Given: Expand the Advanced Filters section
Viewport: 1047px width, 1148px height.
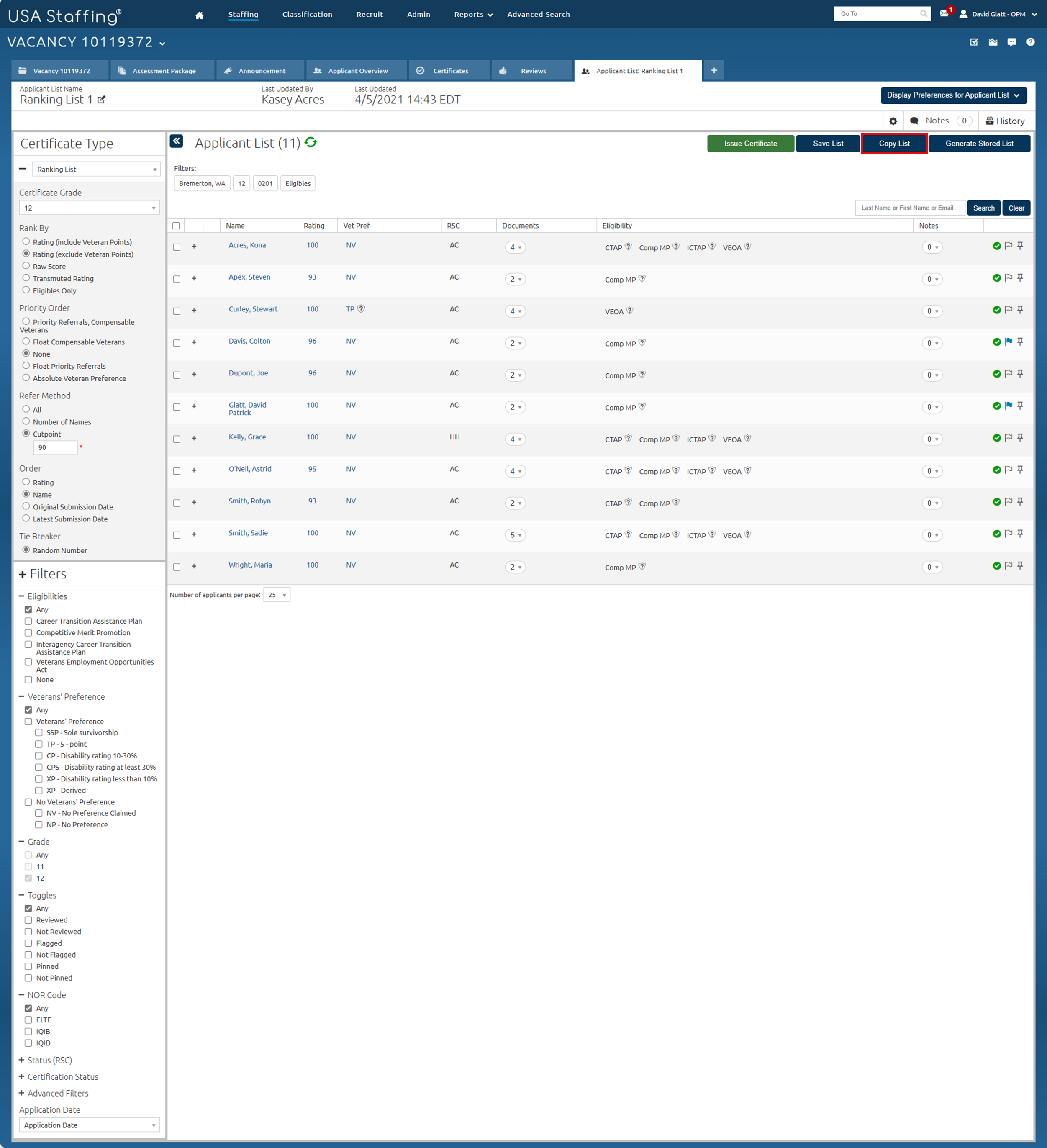Looking at the screenshot, I should 22,1093.
